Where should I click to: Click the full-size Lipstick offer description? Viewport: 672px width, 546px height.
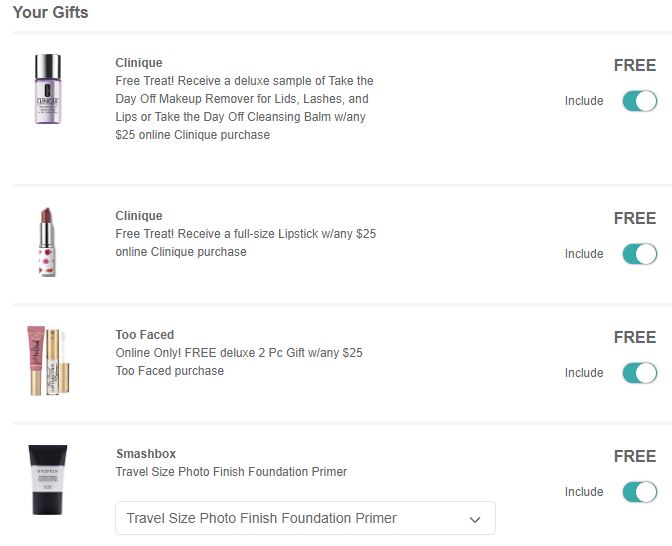point(245,243)
